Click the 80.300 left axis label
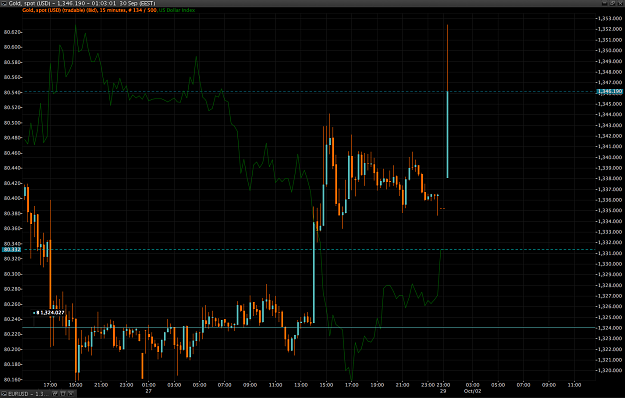Screen dimensions: 625x398 tap(12, 274)
